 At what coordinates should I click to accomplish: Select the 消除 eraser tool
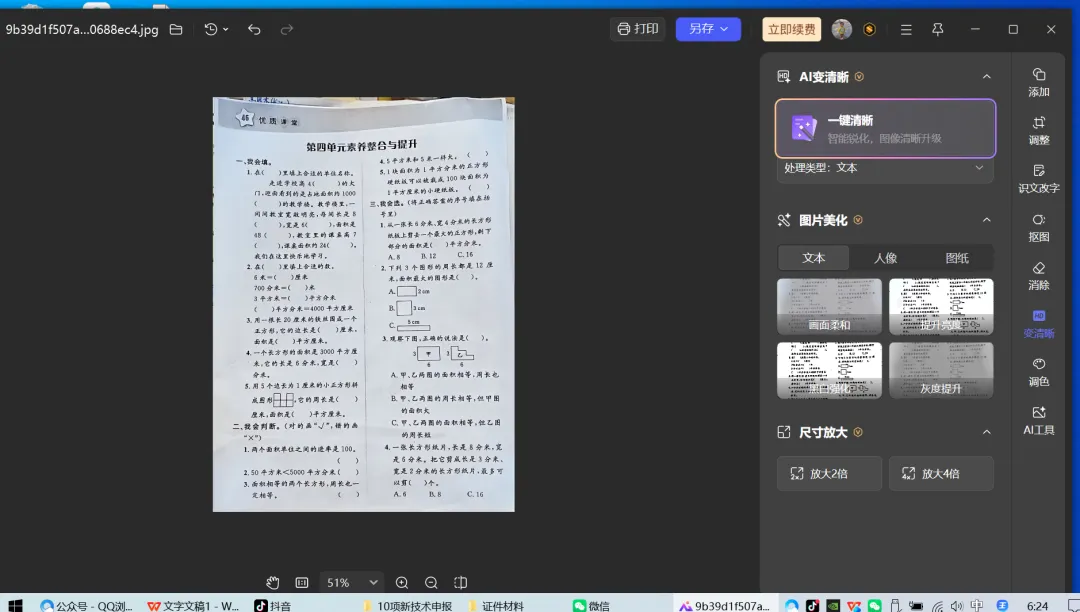coord(1039,276)
